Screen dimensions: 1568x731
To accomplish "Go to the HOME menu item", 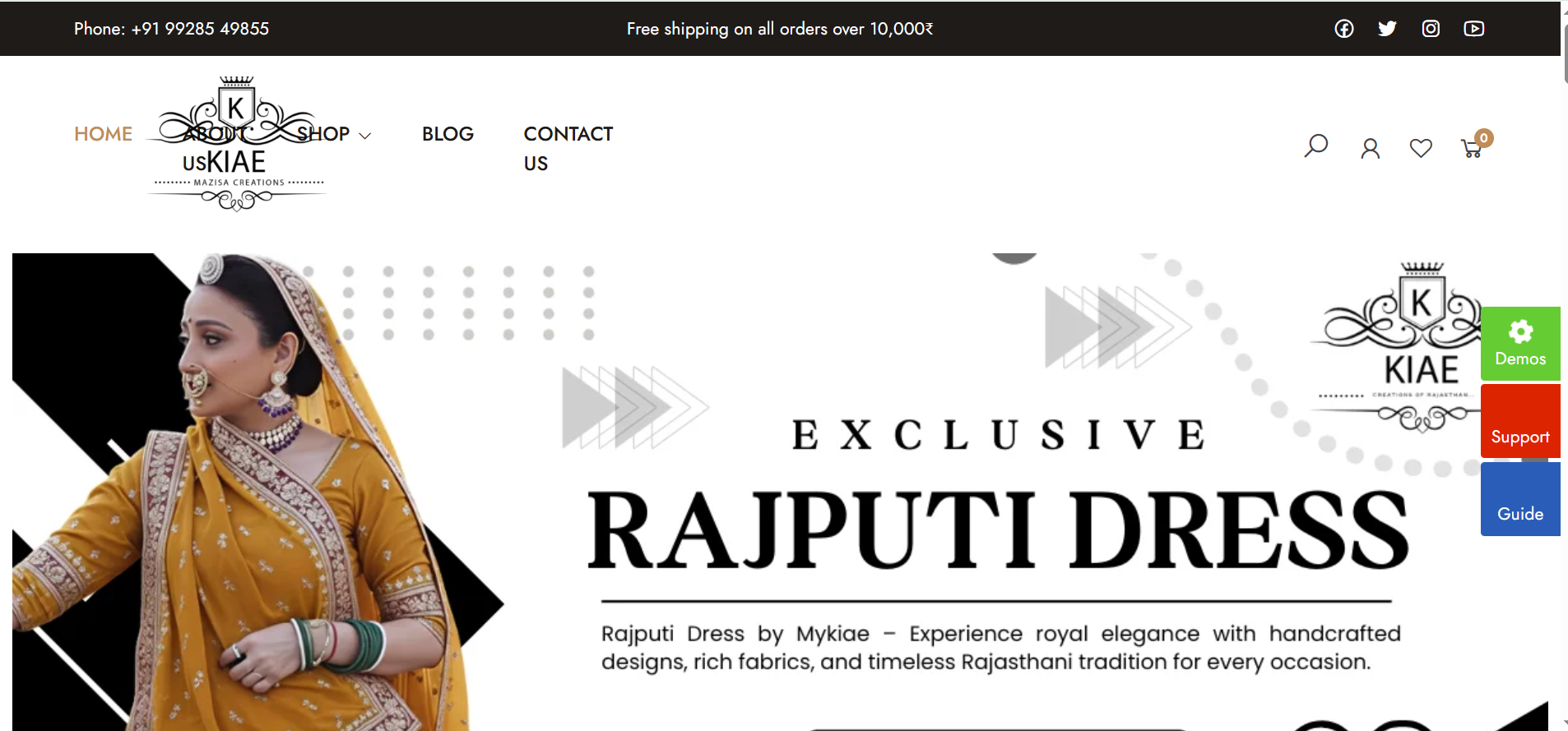I will click(103, 134).
